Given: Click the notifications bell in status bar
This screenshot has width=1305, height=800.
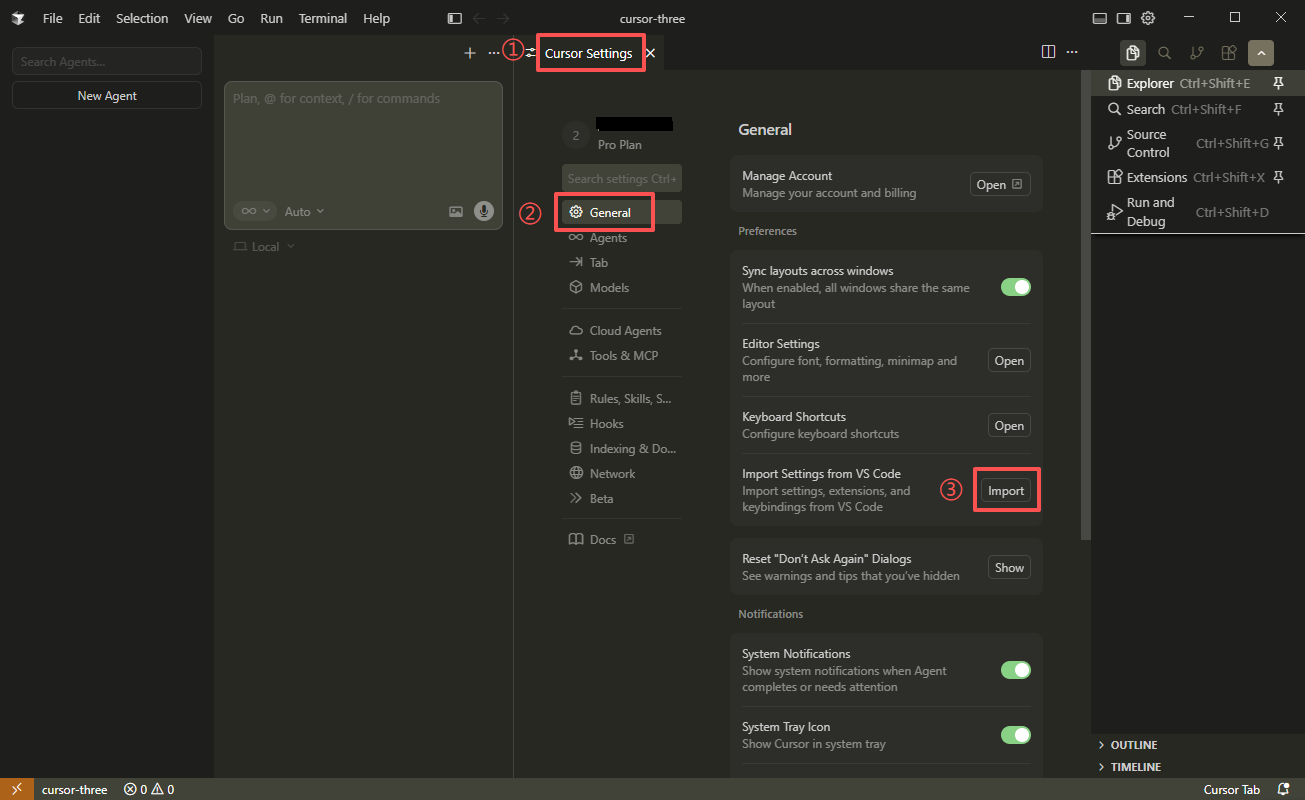Looking at the screenshot, I should click(x=1283, y=789).
